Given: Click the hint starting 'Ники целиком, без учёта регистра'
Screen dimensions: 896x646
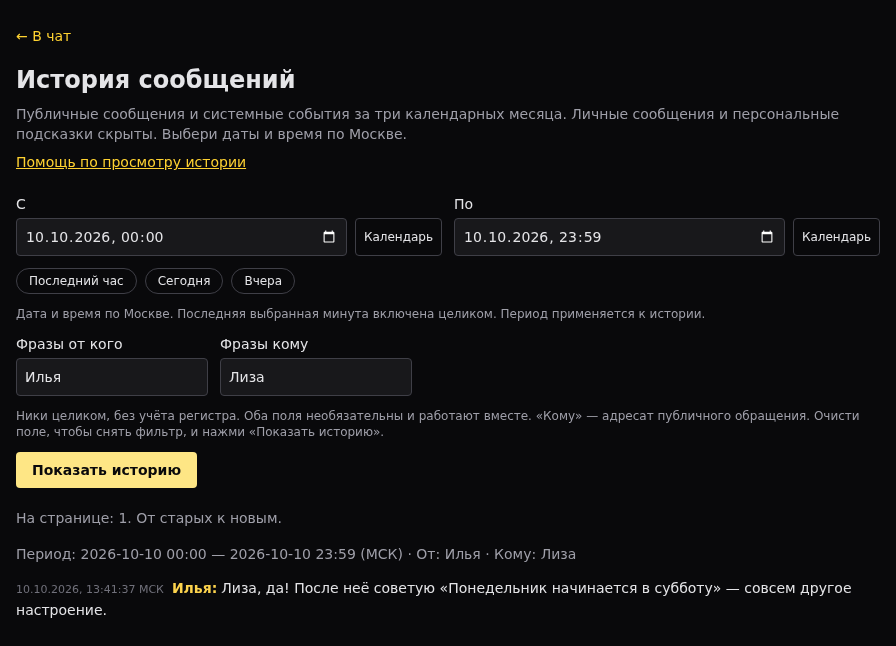Looking at the screenshot, I should pyautogui.click(x=438, y=424).
